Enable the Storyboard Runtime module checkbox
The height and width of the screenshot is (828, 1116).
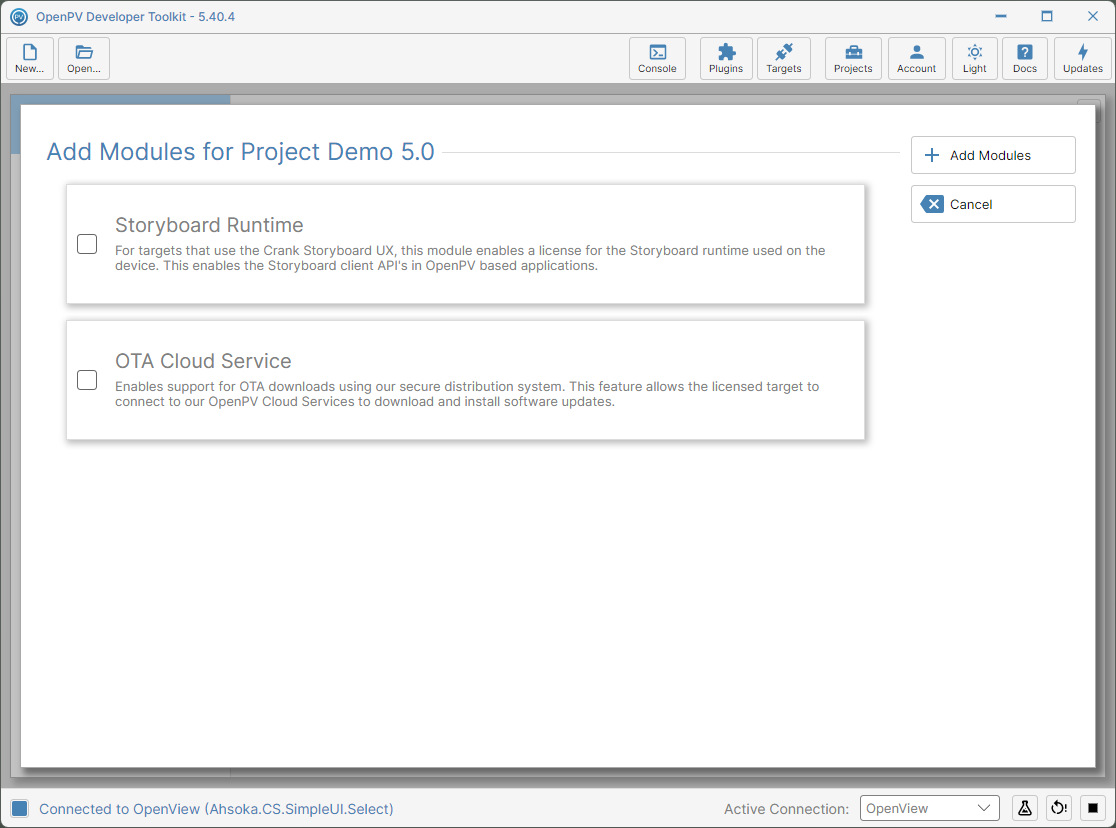coord(87,244)
